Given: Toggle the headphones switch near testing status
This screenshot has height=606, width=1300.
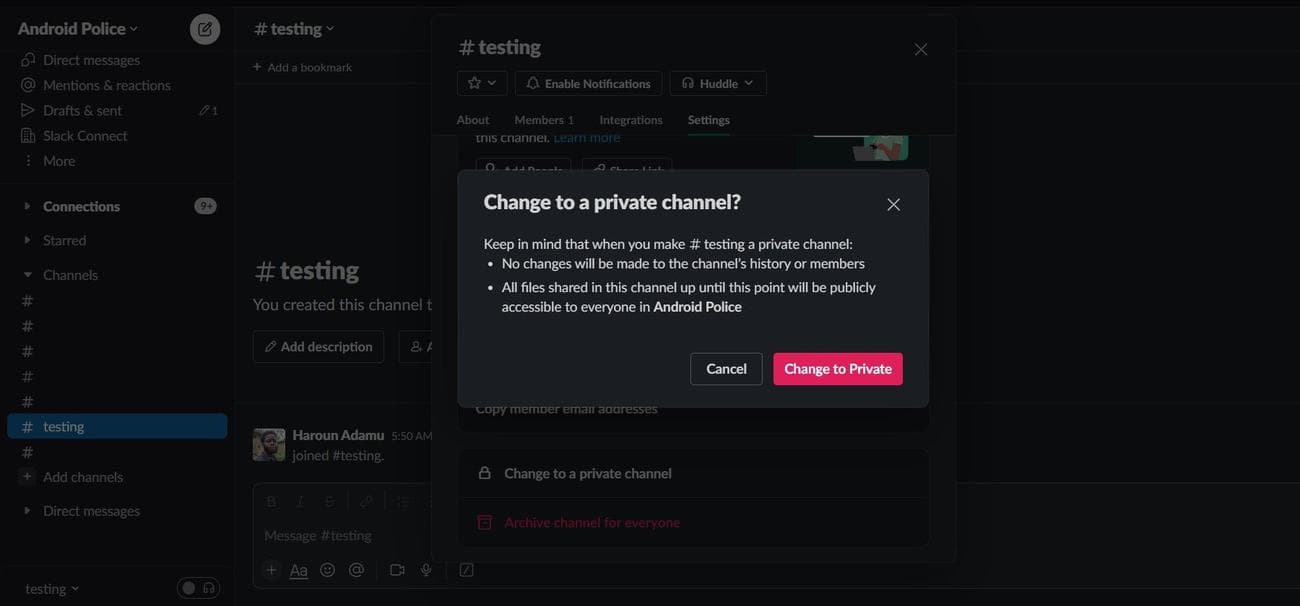Looking at the screenshot, I should (x=198, y=588).
